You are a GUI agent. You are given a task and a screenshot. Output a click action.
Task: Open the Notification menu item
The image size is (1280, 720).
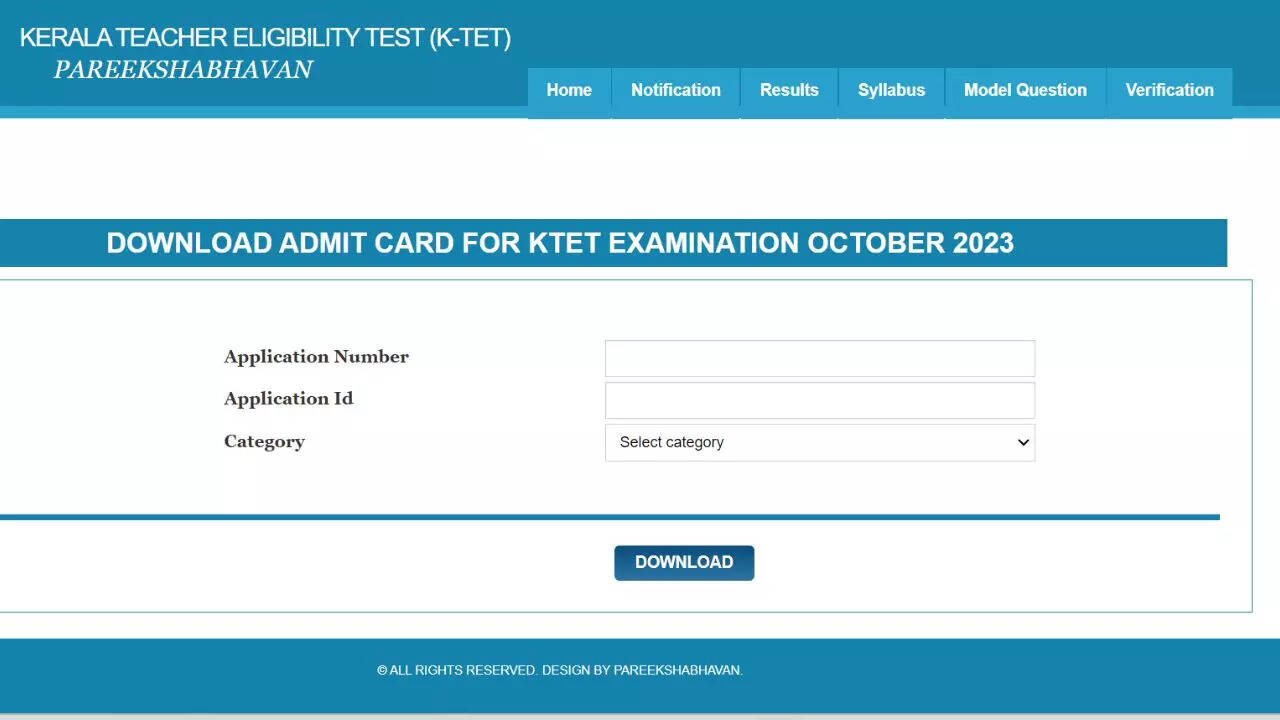click(675, 90)
